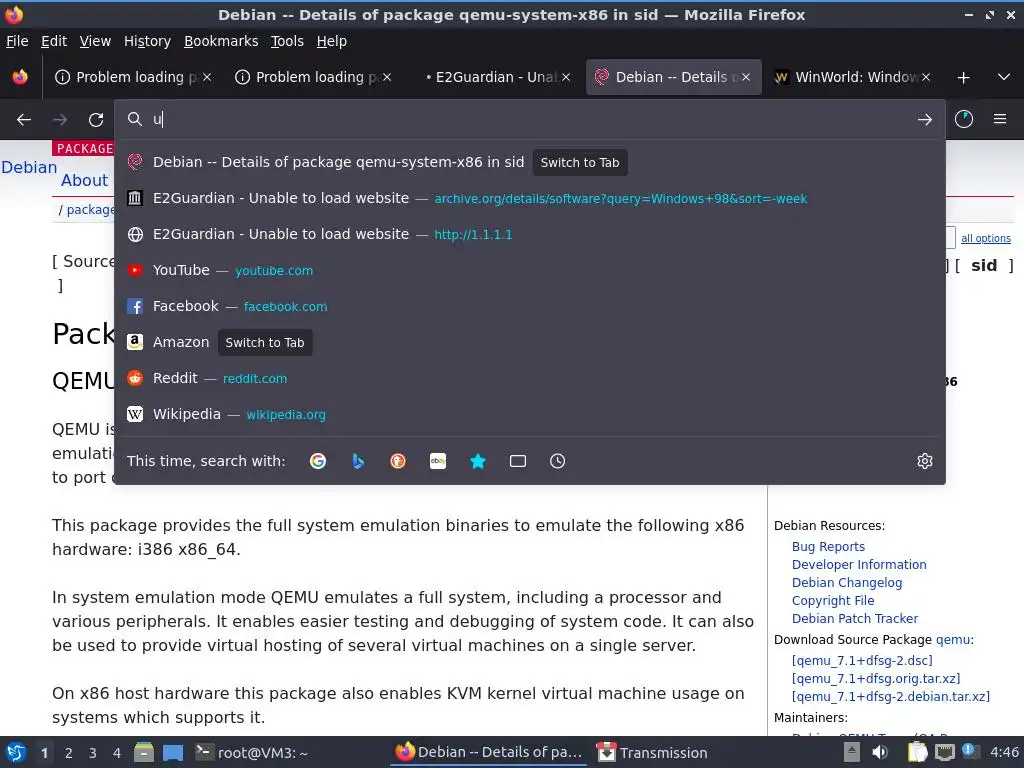
Task: Select archive.org Windows 98 suggestion
Action: point(530,199)
